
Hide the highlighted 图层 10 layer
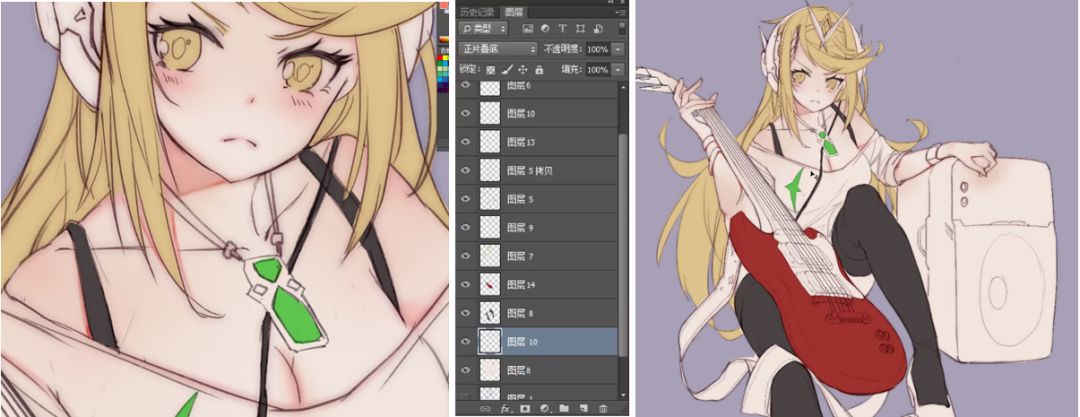[466, 341]
